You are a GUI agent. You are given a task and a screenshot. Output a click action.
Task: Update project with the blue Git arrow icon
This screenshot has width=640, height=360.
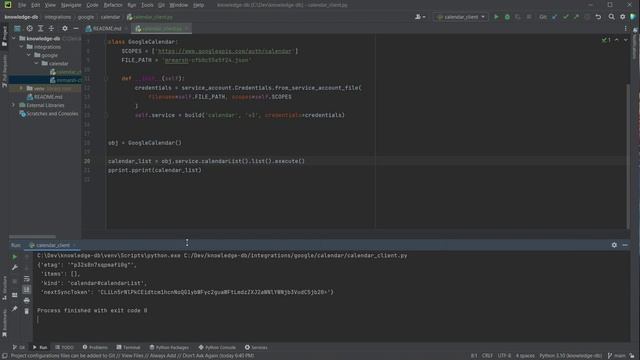(555, 17)
